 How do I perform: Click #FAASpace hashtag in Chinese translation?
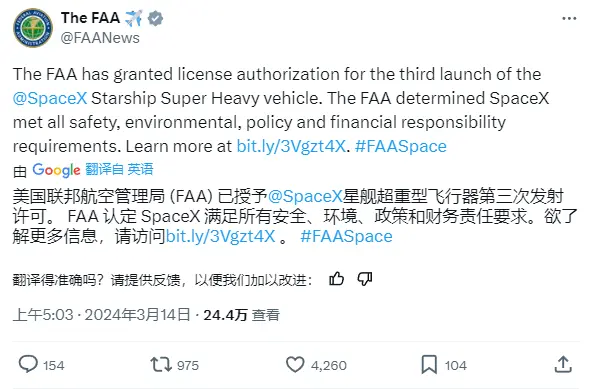coord(346,236)
